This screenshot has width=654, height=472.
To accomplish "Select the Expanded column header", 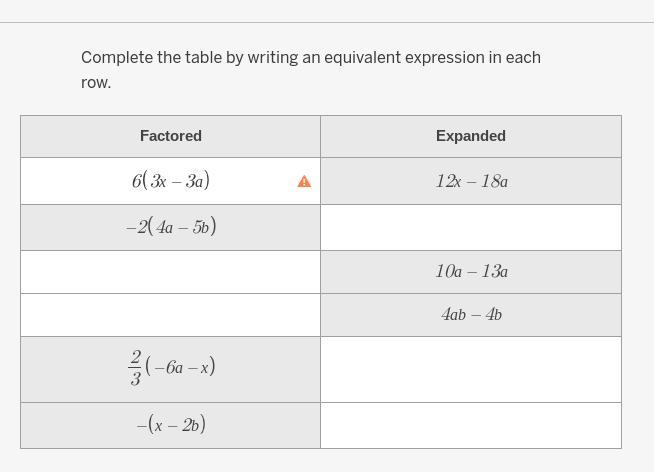I will (470, 136).
